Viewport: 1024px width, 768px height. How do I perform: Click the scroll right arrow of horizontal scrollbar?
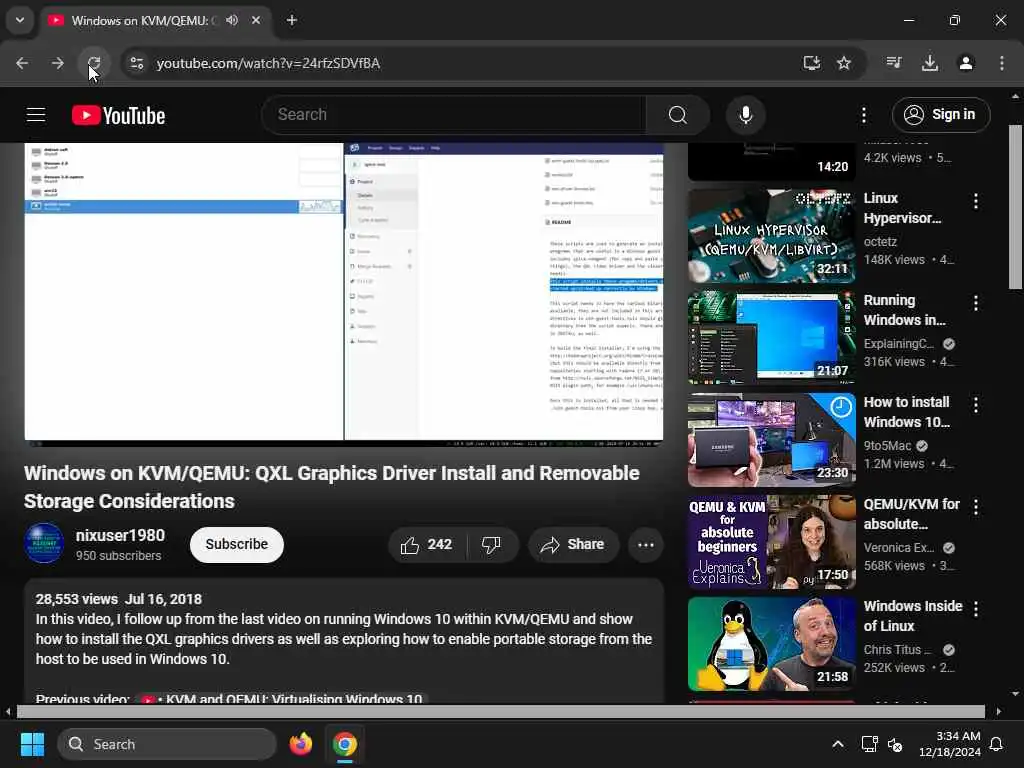pos(999,711)
